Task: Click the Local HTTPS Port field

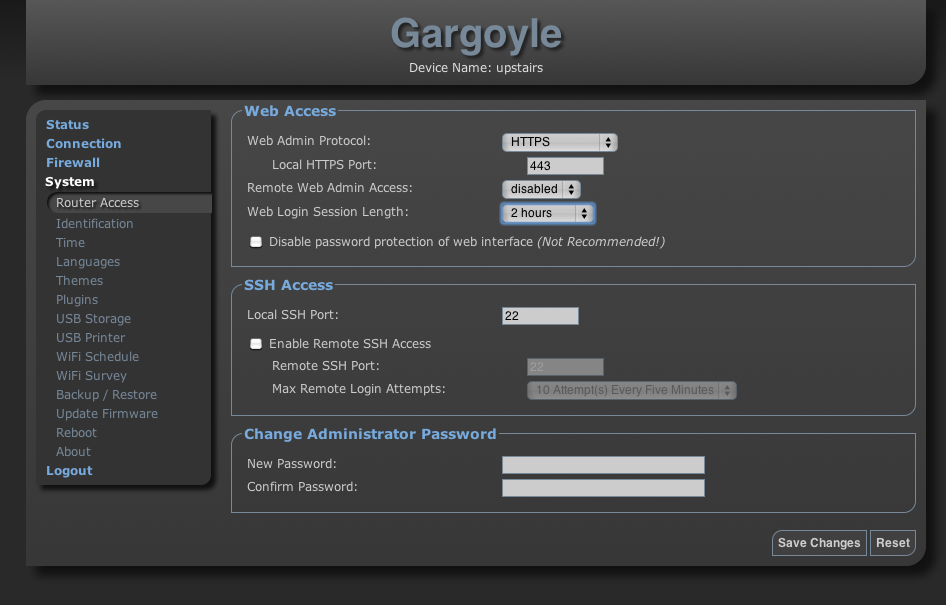Action: click(x=565, y=166)
